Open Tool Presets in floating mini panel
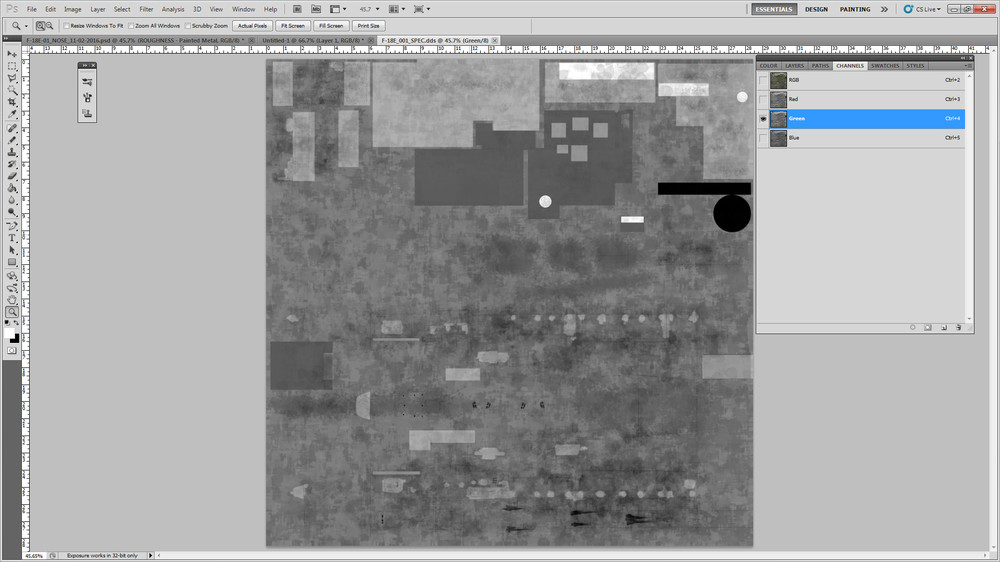The width and height of the screenshot is (1000, 562). point(87,82)
